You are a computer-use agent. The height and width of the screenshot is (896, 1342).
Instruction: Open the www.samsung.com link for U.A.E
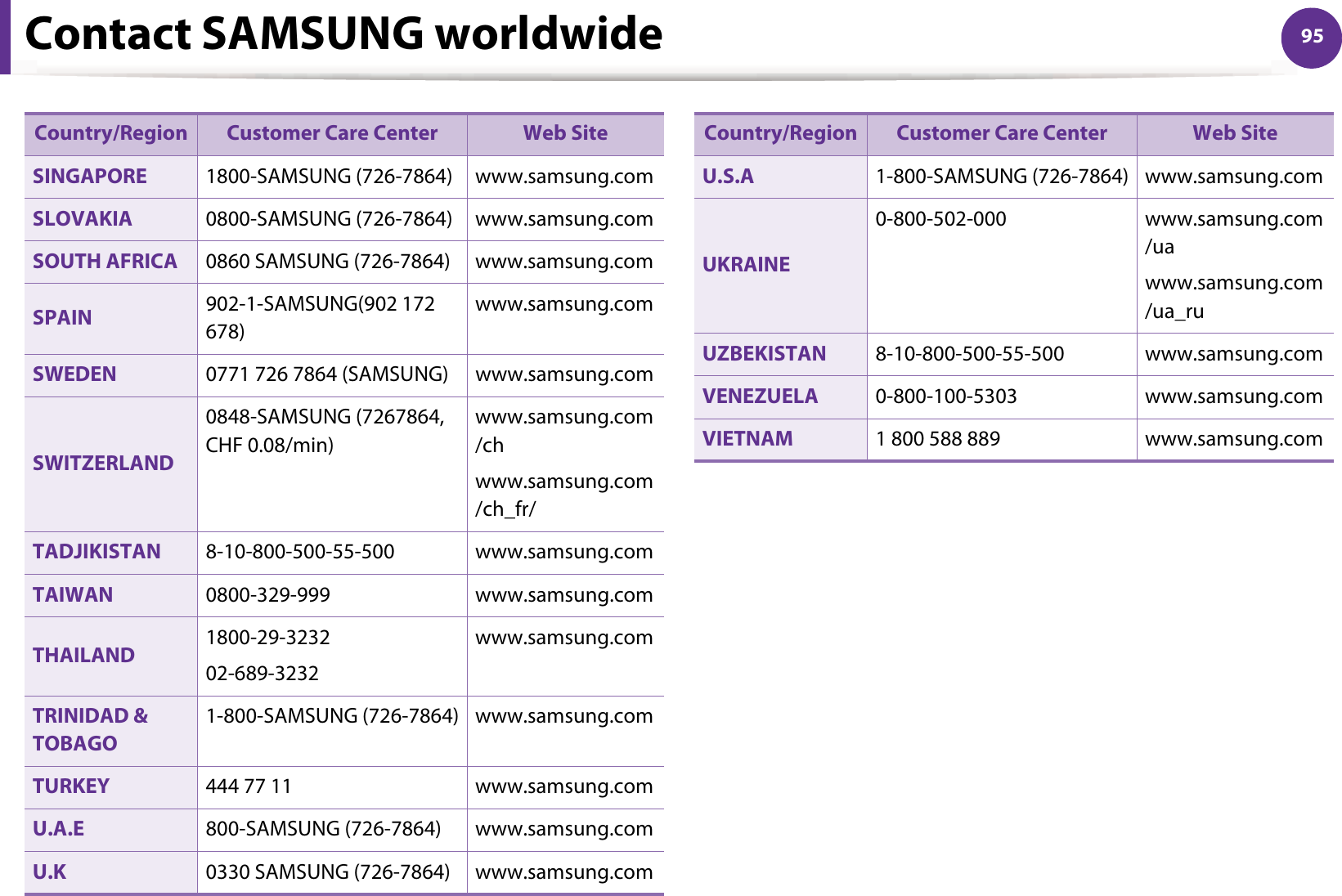click(564, 830)
